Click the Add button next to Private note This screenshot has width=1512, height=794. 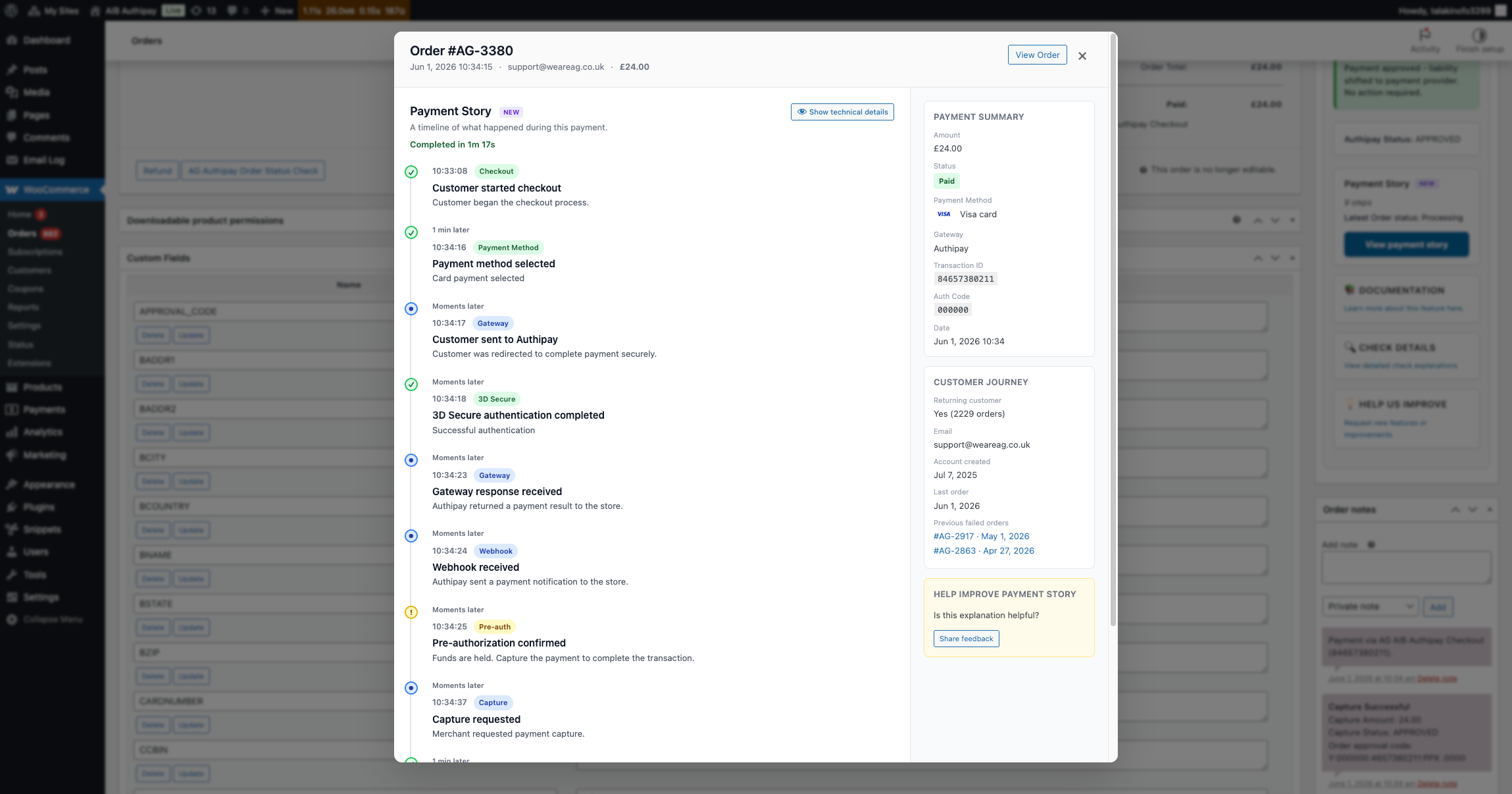(x=1438, y=606)
